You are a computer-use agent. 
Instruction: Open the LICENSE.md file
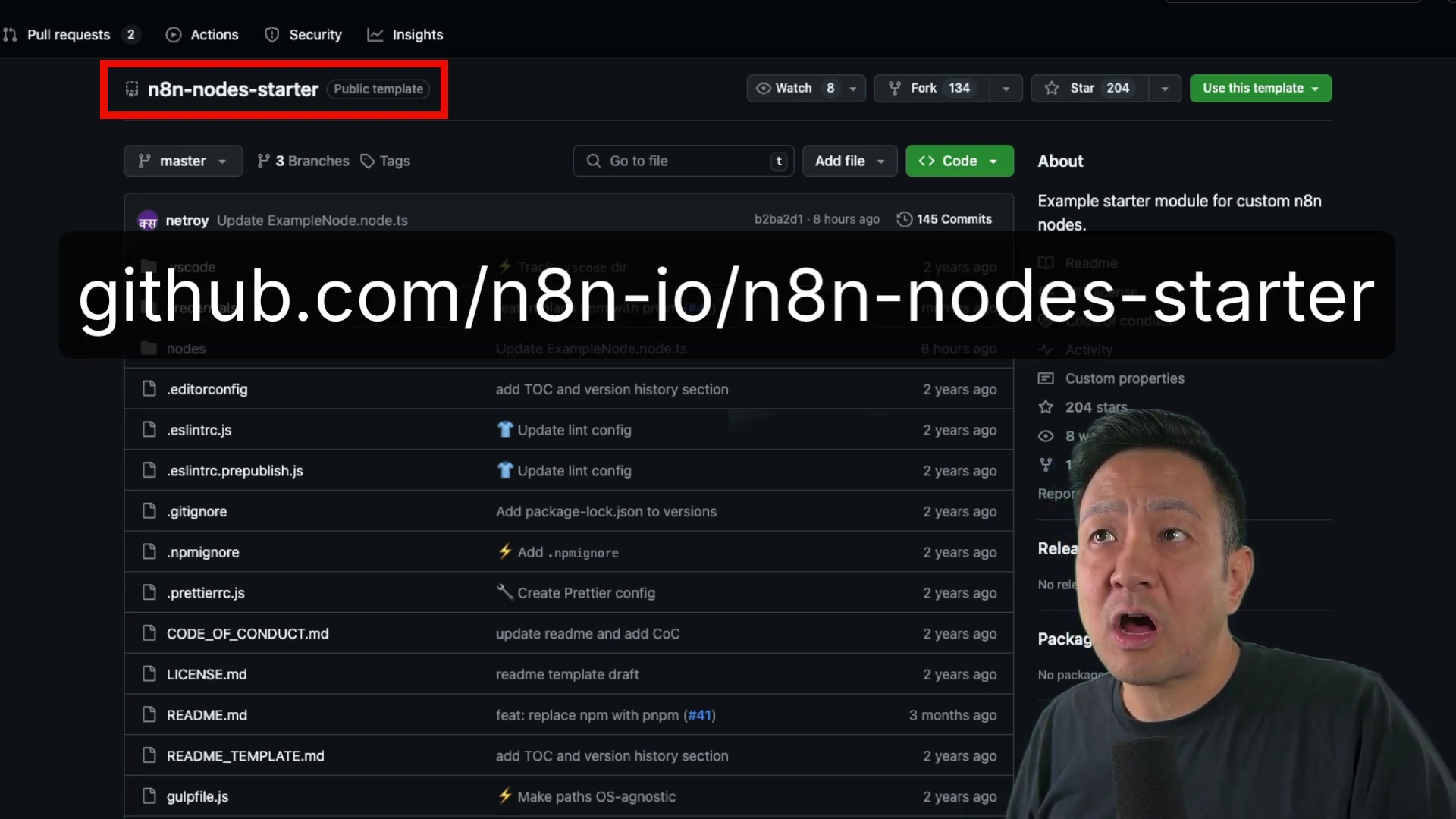click(x=207, y=674)
